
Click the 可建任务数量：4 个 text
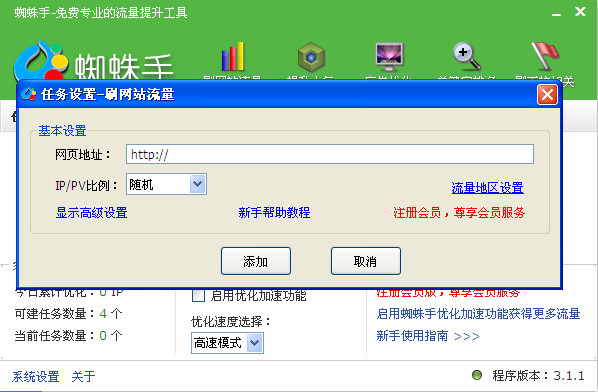[x=68, y=314]
